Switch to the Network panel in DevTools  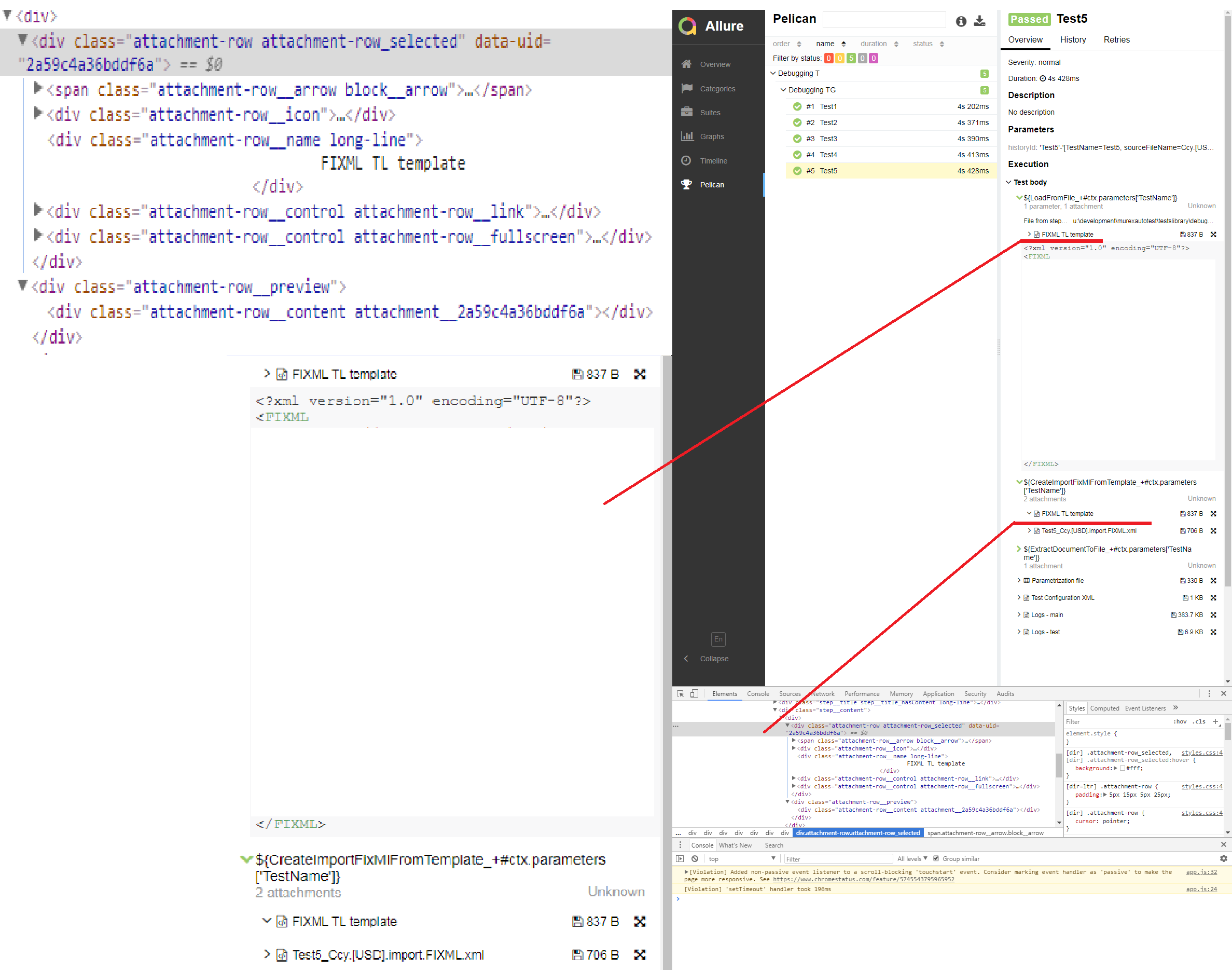click(x=823, y=693)
